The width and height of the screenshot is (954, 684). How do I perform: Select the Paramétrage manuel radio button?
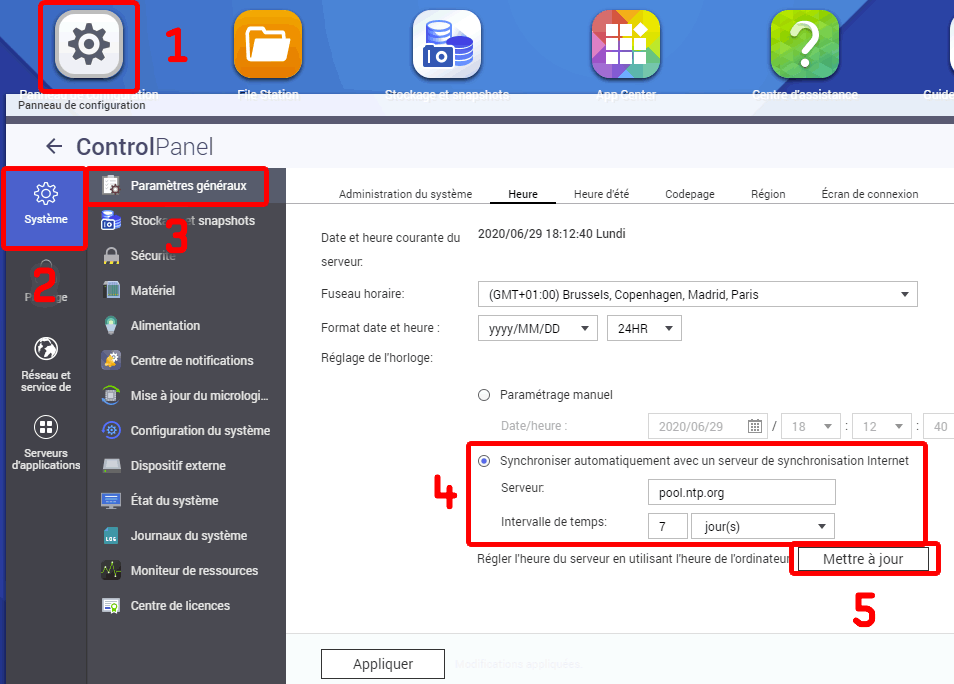click(484, 395)
